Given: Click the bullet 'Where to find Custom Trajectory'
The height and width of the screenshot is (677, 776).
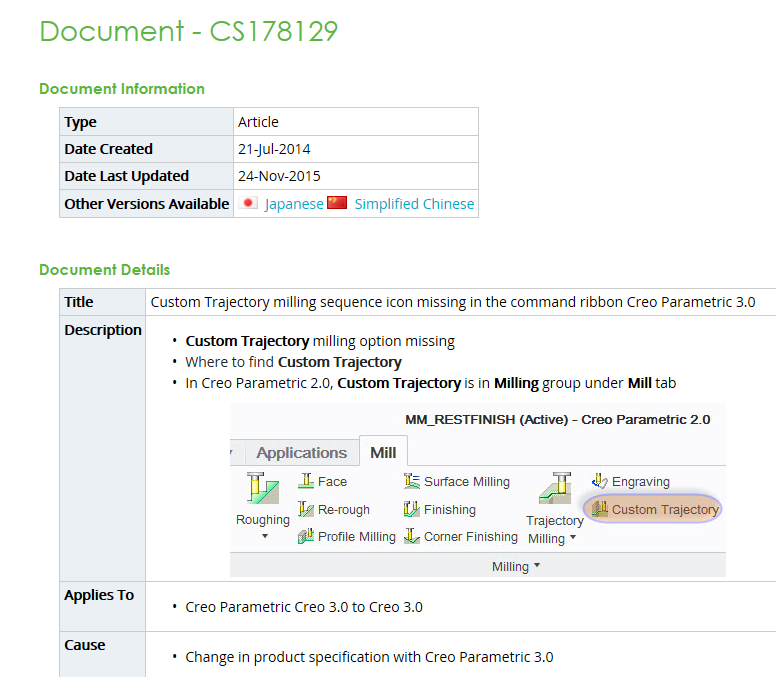Looking at the screenshot, I should (293, 362).
